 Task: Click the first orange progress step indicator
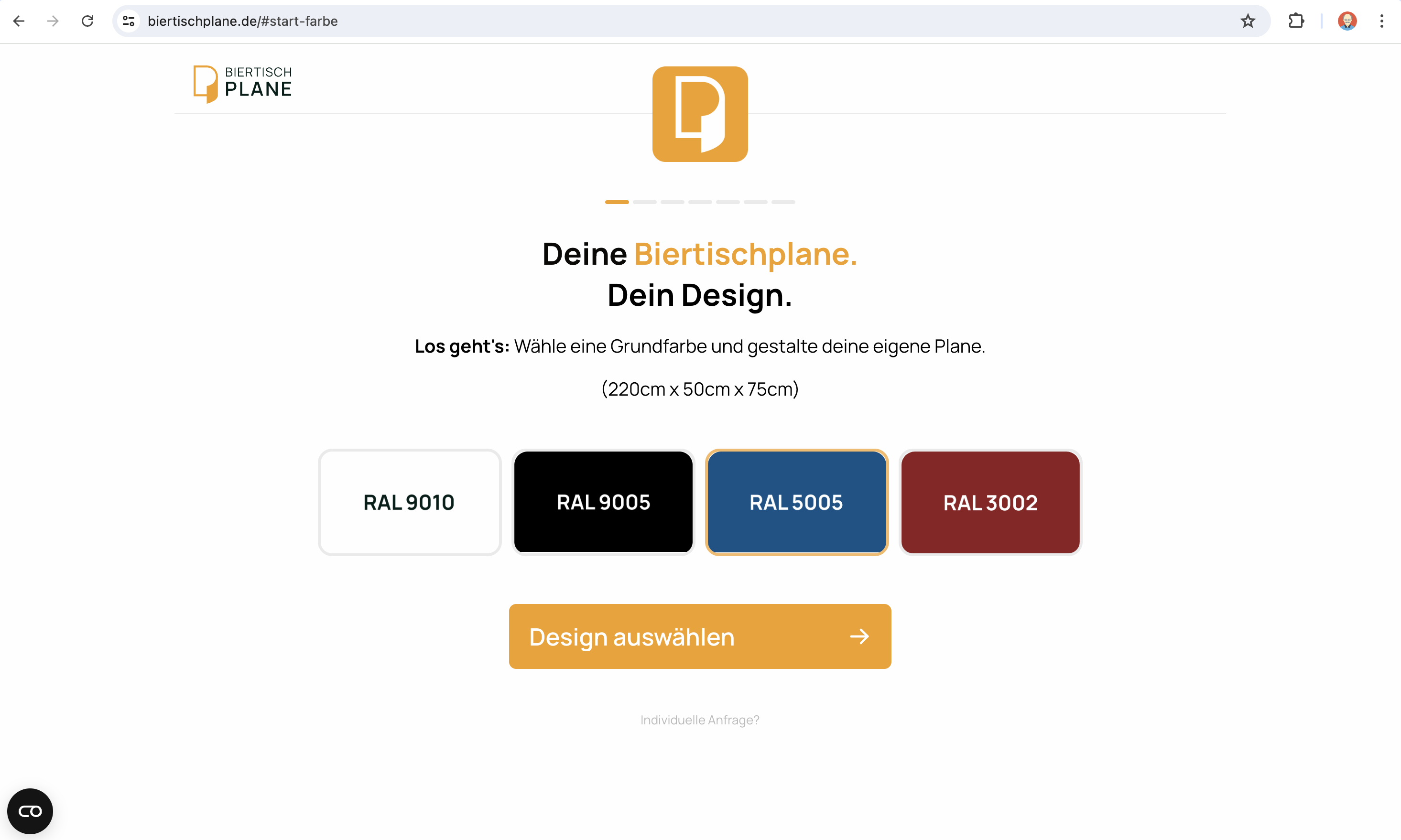(617, 202)
